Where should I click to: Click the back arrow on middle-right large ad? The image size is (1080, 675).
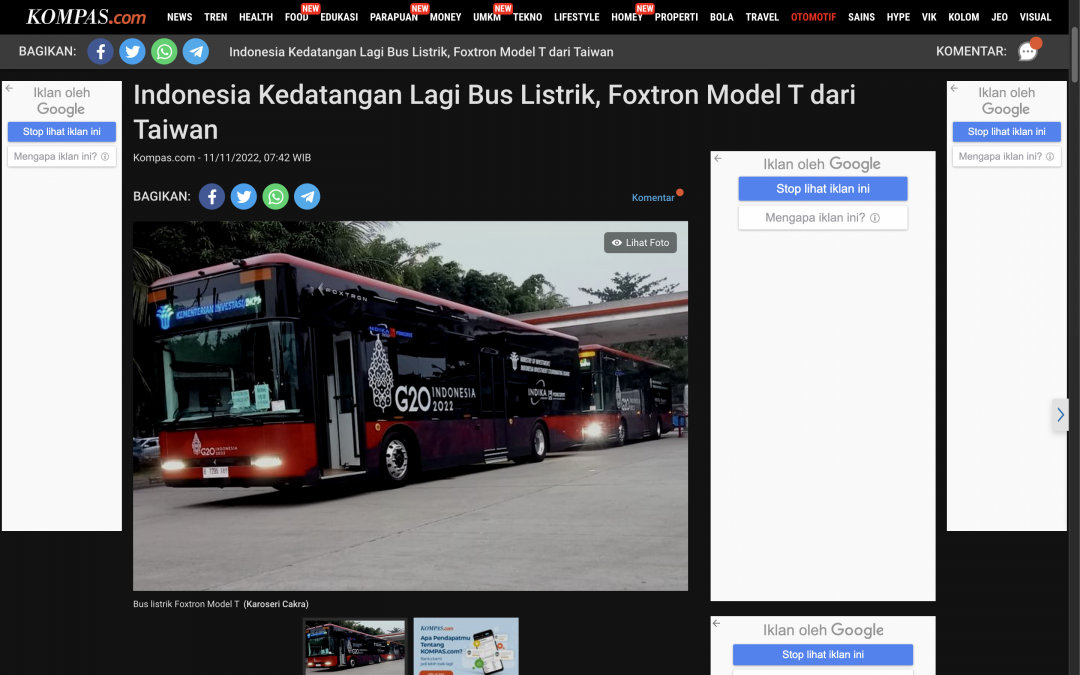click(x=718, y=158)
